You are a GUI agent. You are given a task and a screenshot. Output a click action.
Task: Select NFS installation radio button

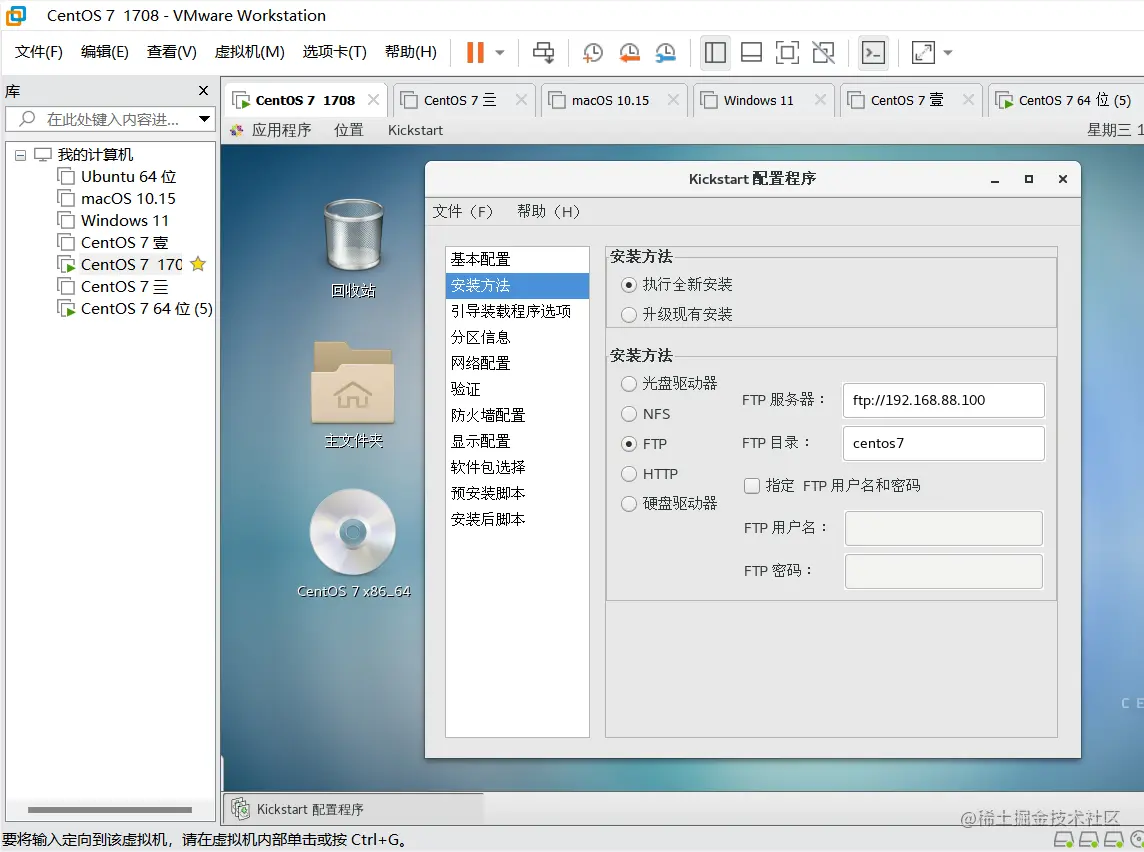tap(628, 414)
